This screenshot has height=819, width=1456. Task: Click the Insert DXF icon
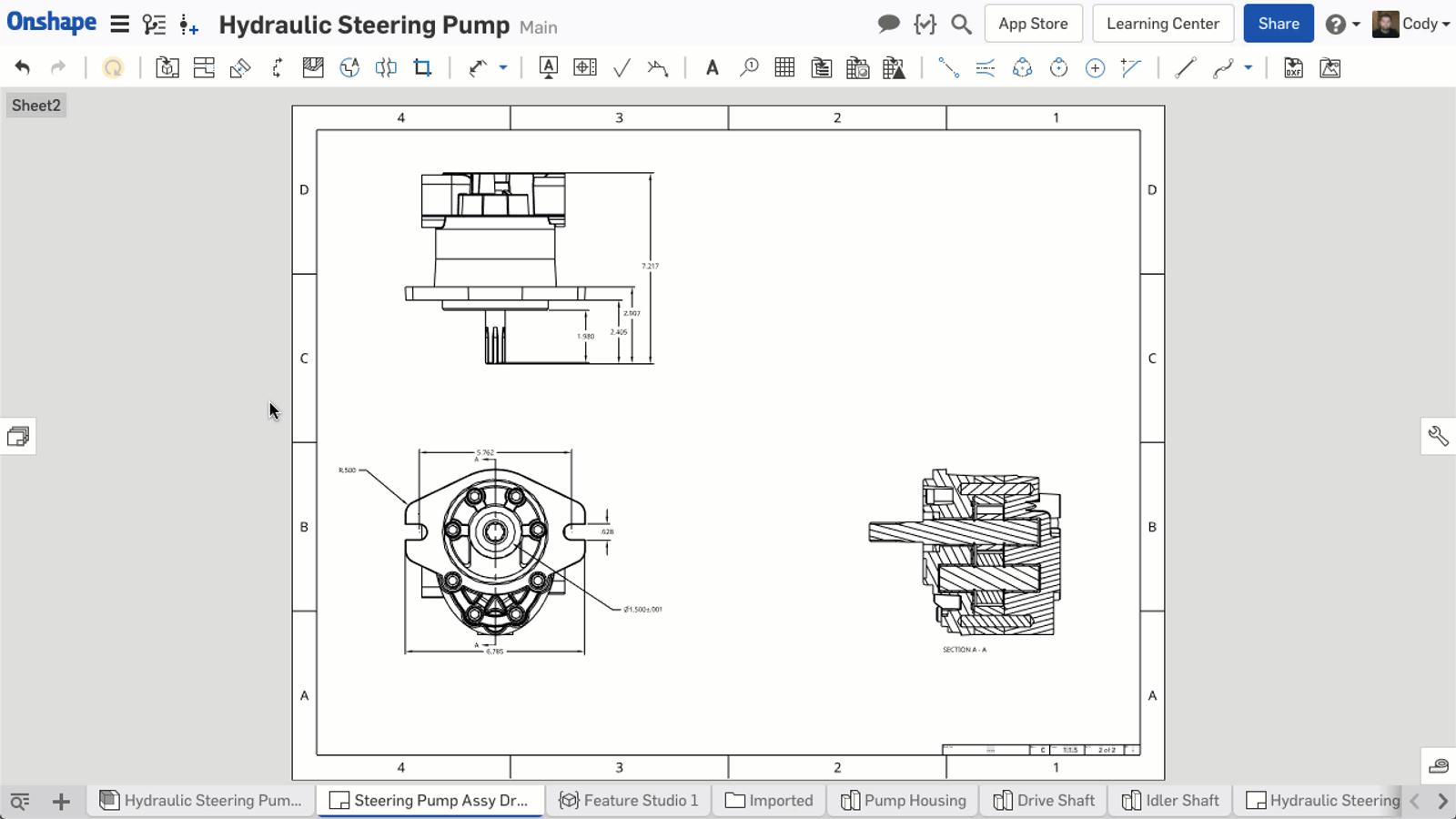coord(1293,67)
